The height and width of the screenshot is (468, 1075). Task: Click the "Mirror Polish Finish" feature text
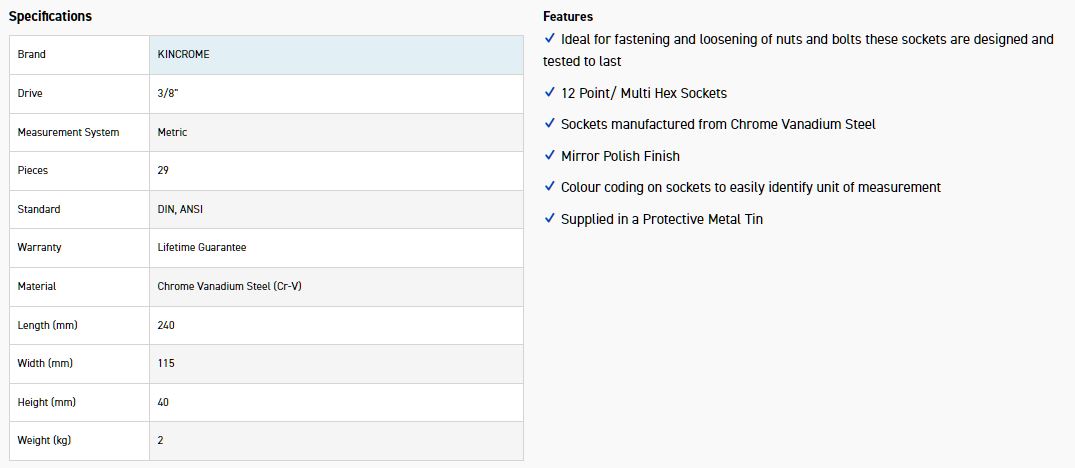[620, 156]
